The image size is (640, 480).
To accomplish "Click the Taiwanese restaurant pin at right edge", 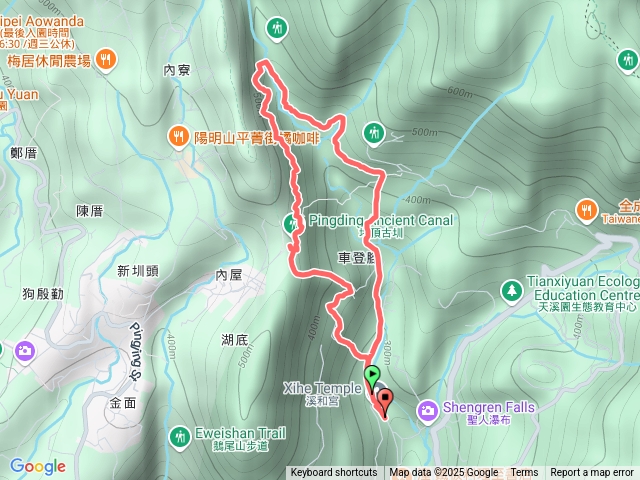I will (587, 211).
